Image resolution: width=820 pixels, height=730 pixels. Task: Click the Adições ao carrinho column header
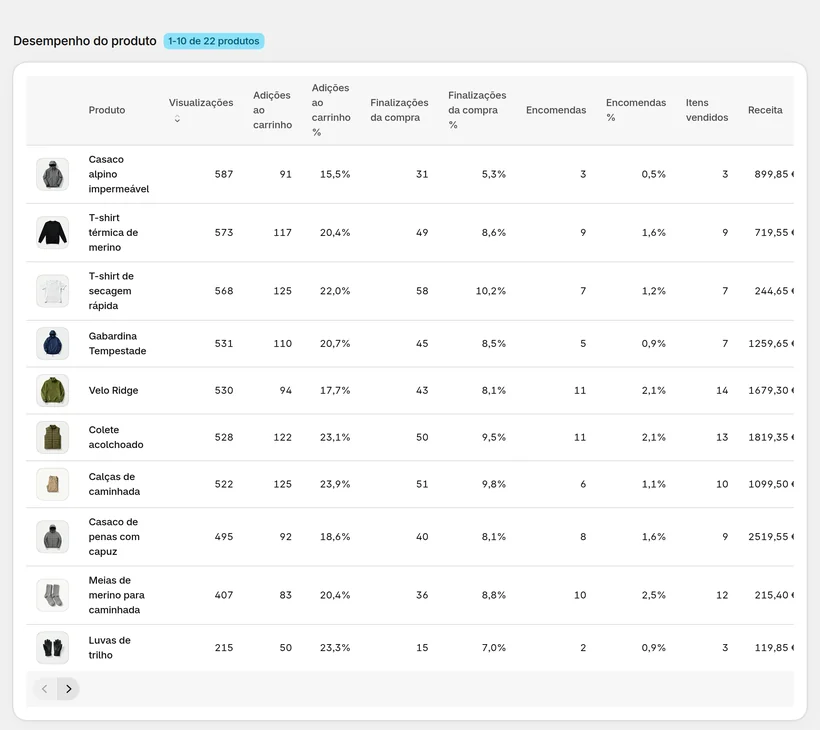272,110
